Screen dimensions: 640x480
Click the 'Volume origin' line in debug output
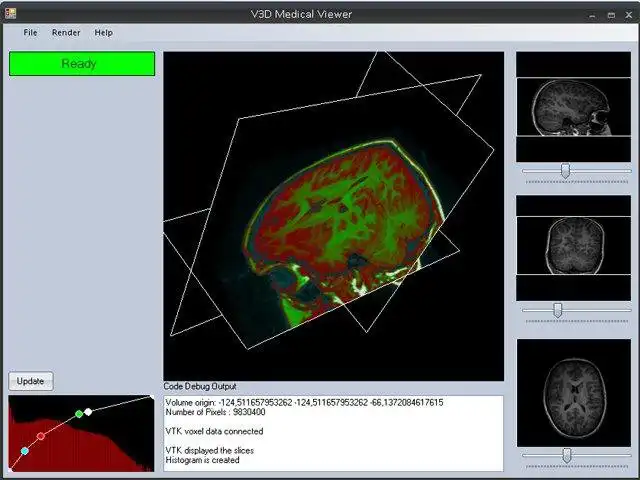(304, 402)
